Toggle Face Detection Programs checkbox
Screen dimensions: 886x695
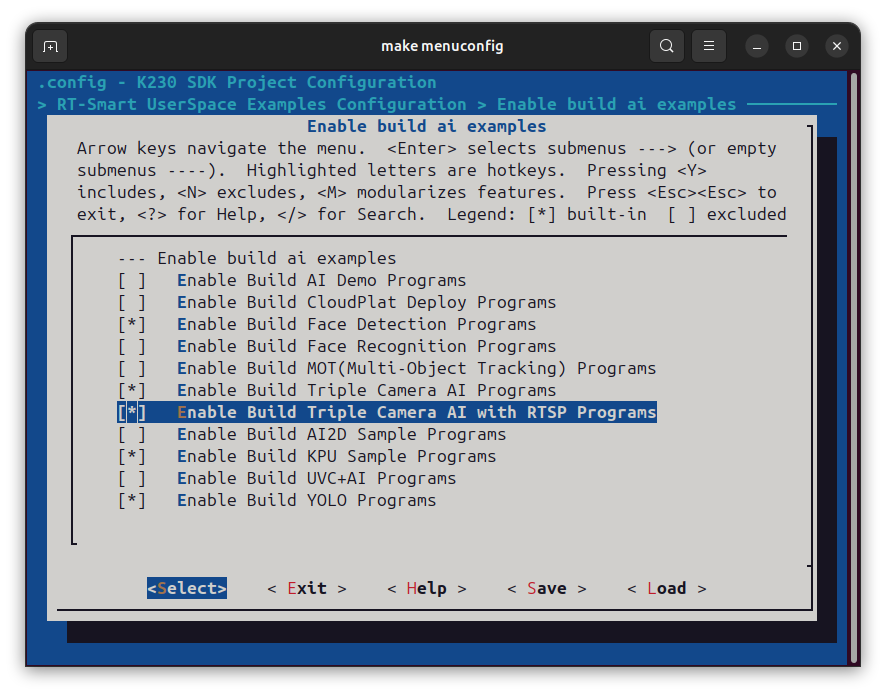click(x=132, y=324)
